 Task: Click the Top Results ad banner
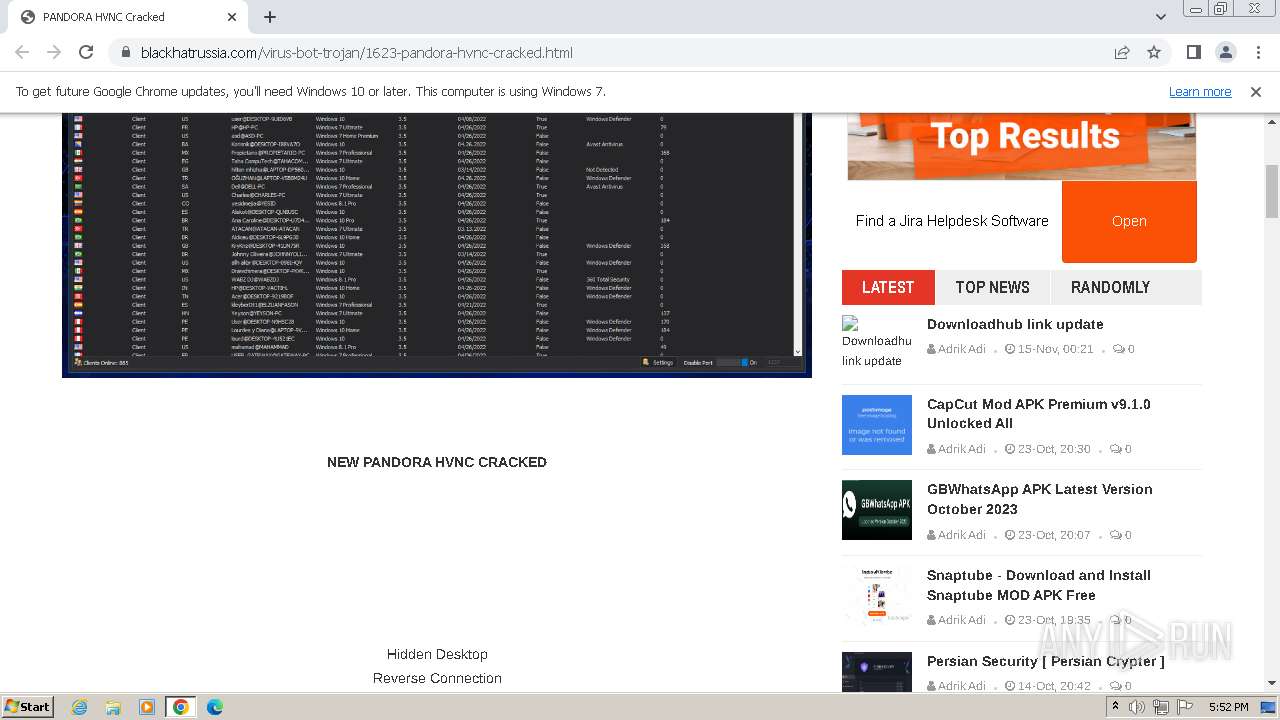coord(1021,146)
